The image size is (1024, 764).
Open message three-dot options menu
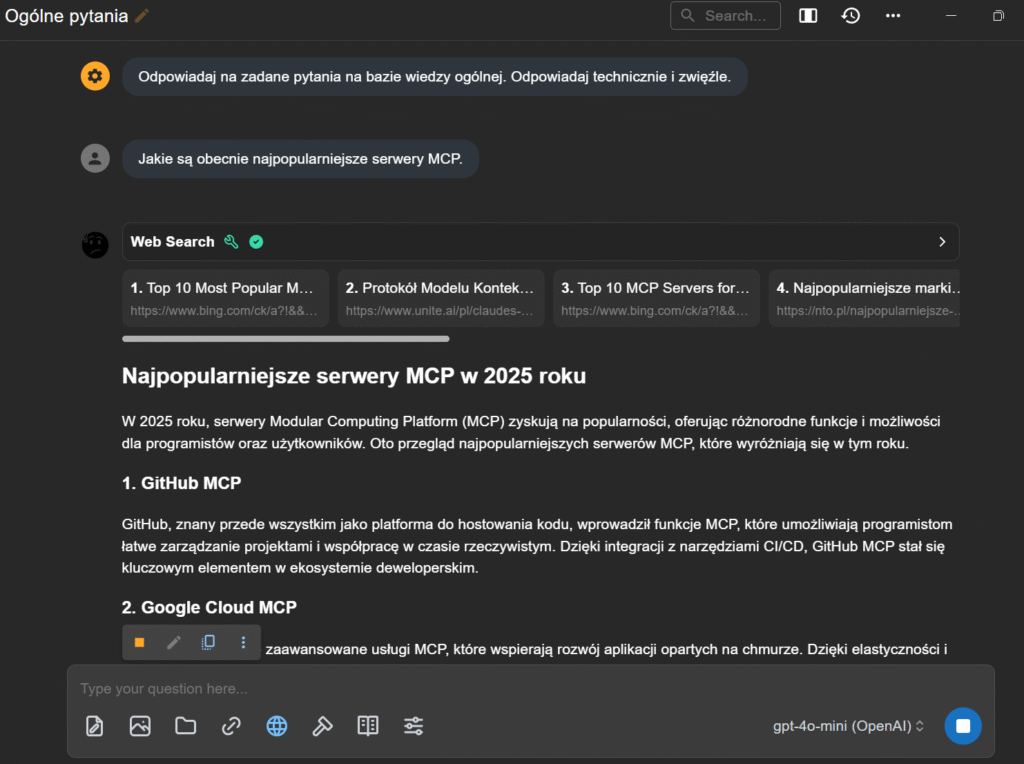tap(244, 643)
